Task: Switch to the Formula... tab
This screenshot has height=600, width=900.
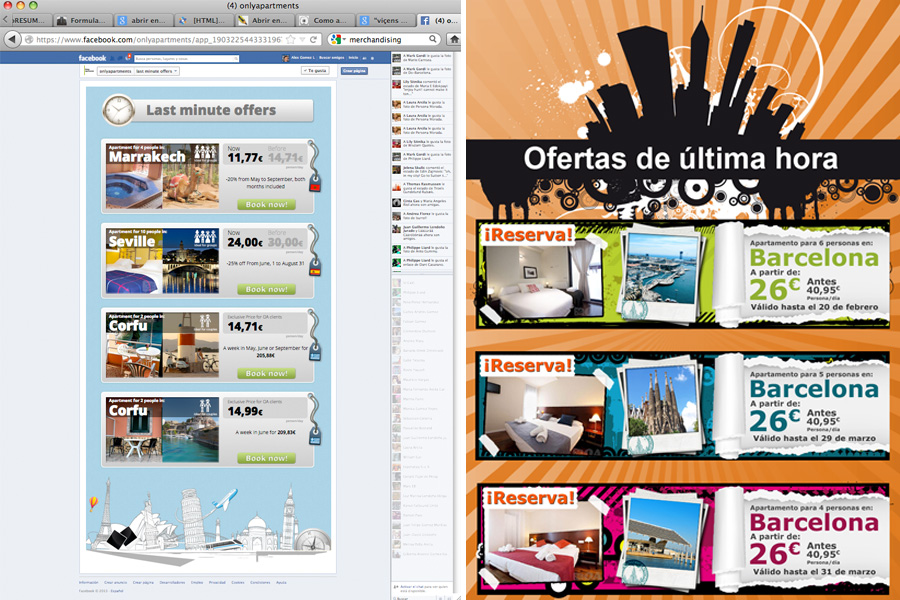Action: 82,20
